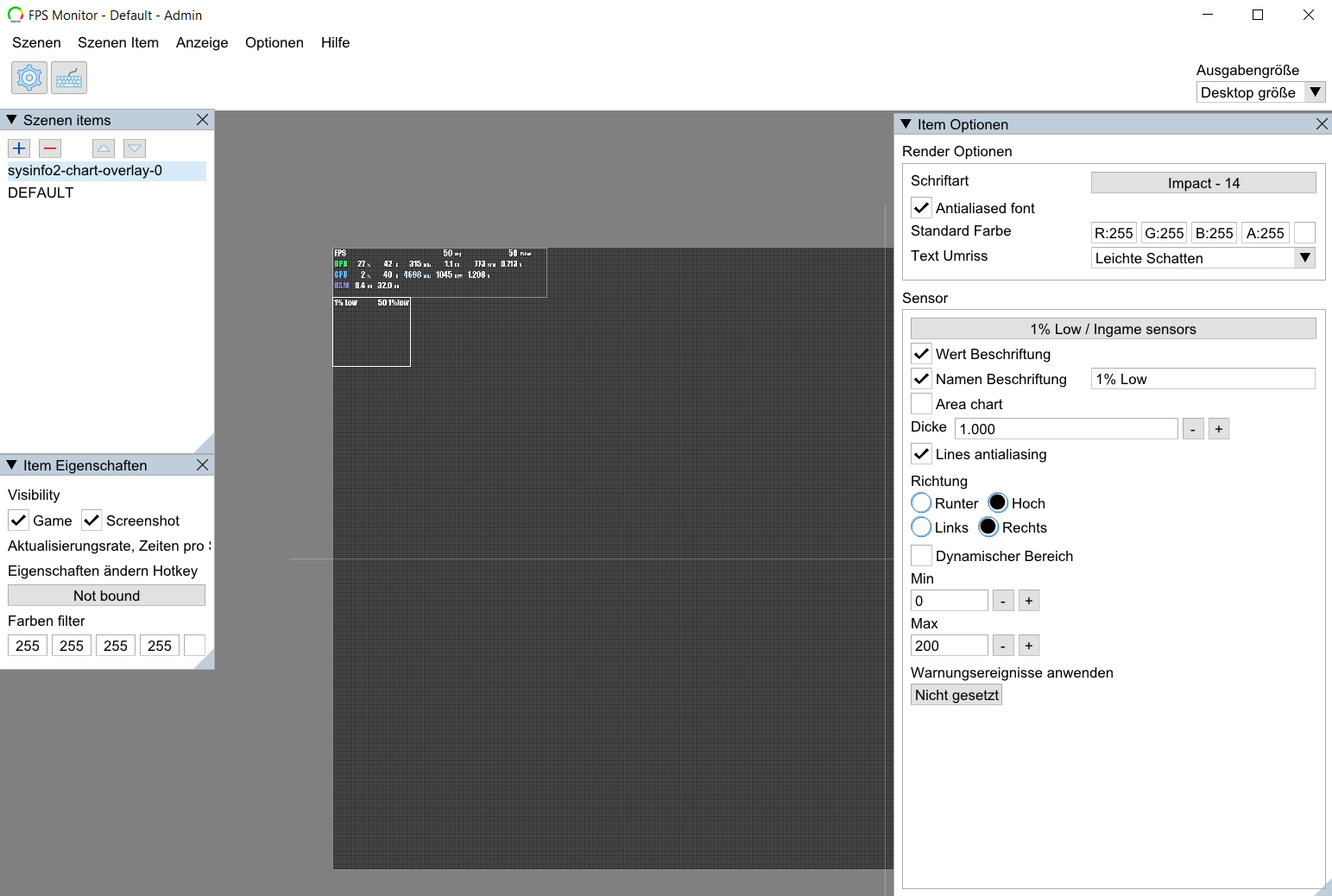Increase Max value with plus button
Image resolution: width=1332 pixels, height=896 pixels.
pos(1029,646)
